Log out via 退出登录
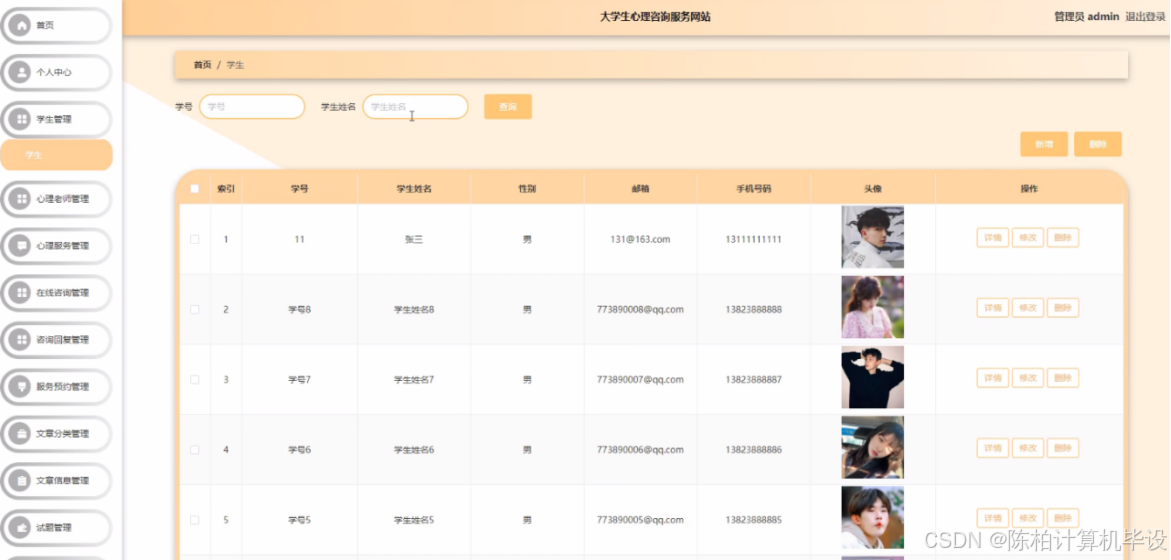 click(1145, 16)
